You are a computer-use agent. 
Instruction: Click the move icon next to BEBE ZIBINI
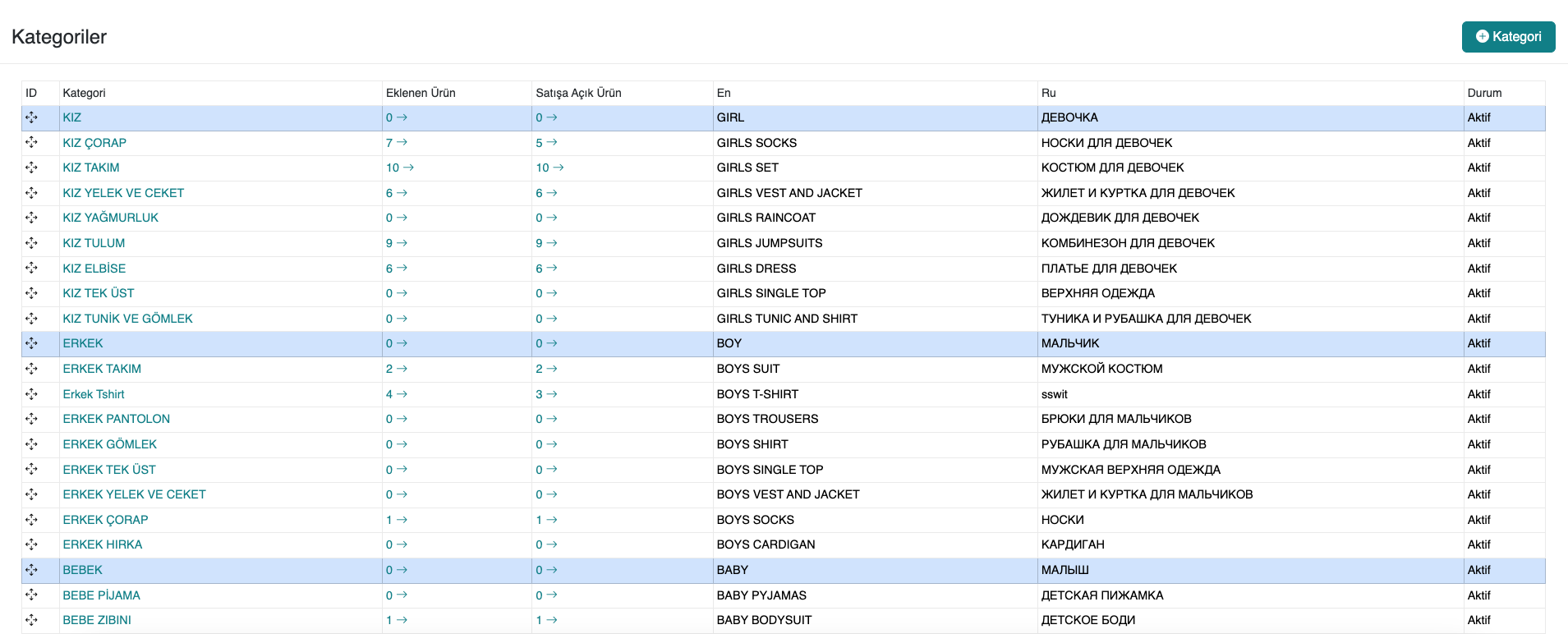(x=31, y=620)
